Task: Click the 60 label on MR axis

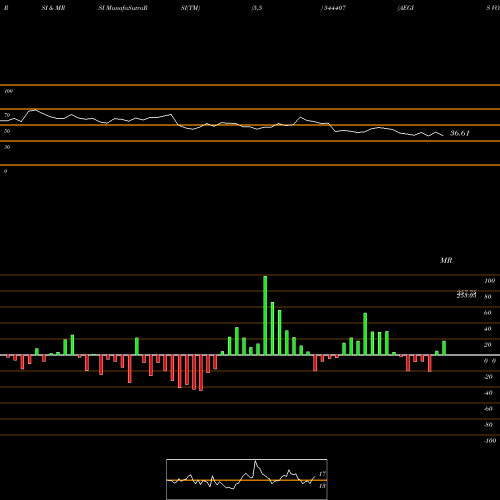Action: coord(488,313)
